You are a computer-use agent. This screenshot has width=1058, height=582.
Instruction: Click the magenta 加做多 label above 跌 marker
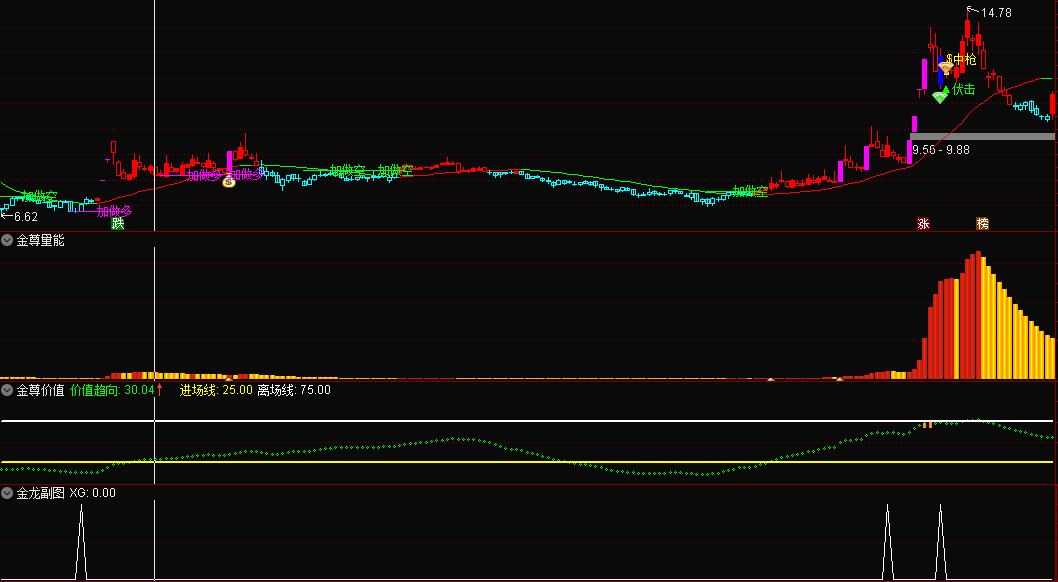point(114,211)
